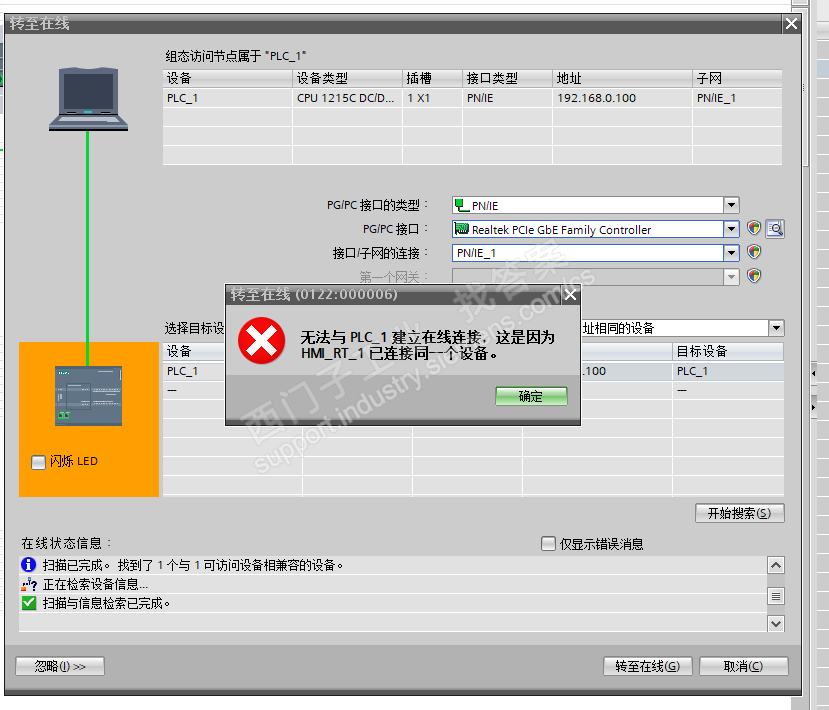Click shield icon next to 接口/子网的连接
The width and height of the screenshot is (829, 710).
(x=754, y=252)
